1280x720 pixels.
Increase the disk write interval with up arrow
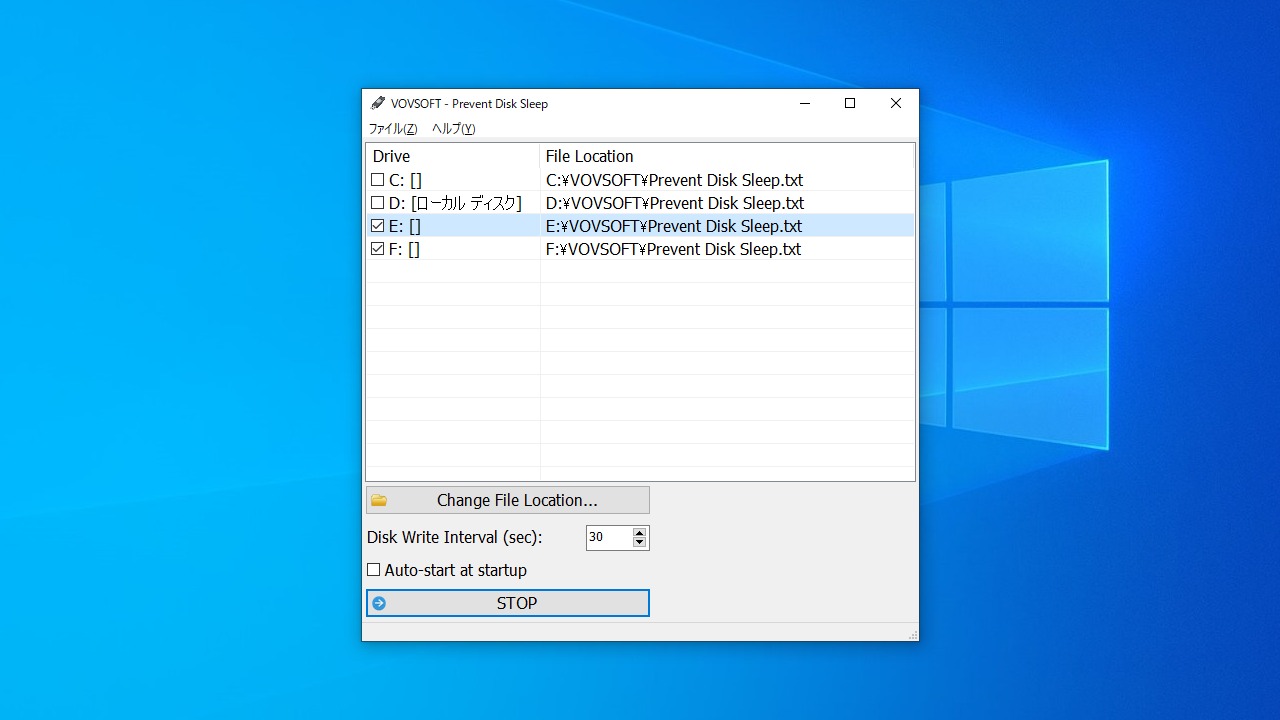(640, 532)
